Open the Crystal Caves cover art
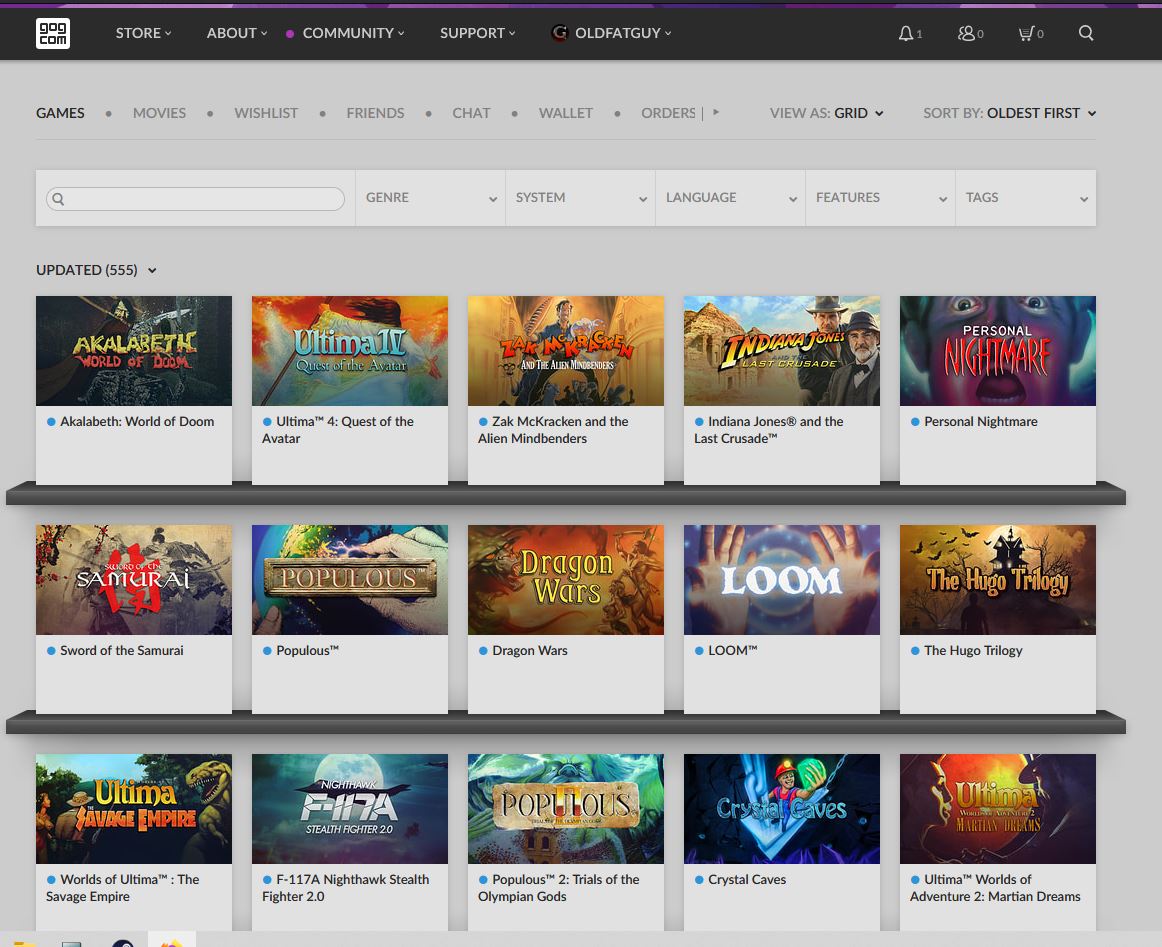Viewport: 1162px width, 947px height. click(x=782, y=809)
